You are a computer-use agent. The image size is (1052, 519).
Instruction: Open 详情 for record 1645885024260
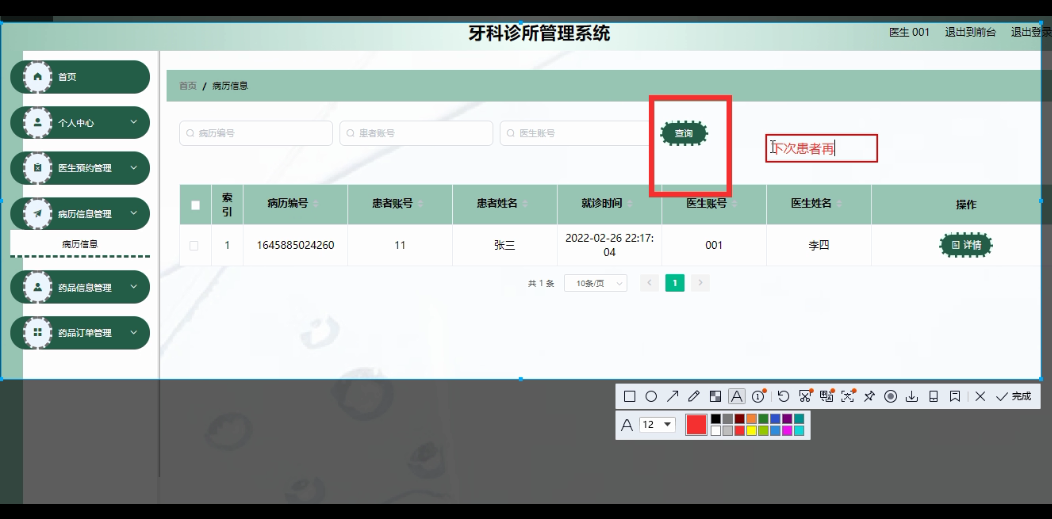[965, 245]
